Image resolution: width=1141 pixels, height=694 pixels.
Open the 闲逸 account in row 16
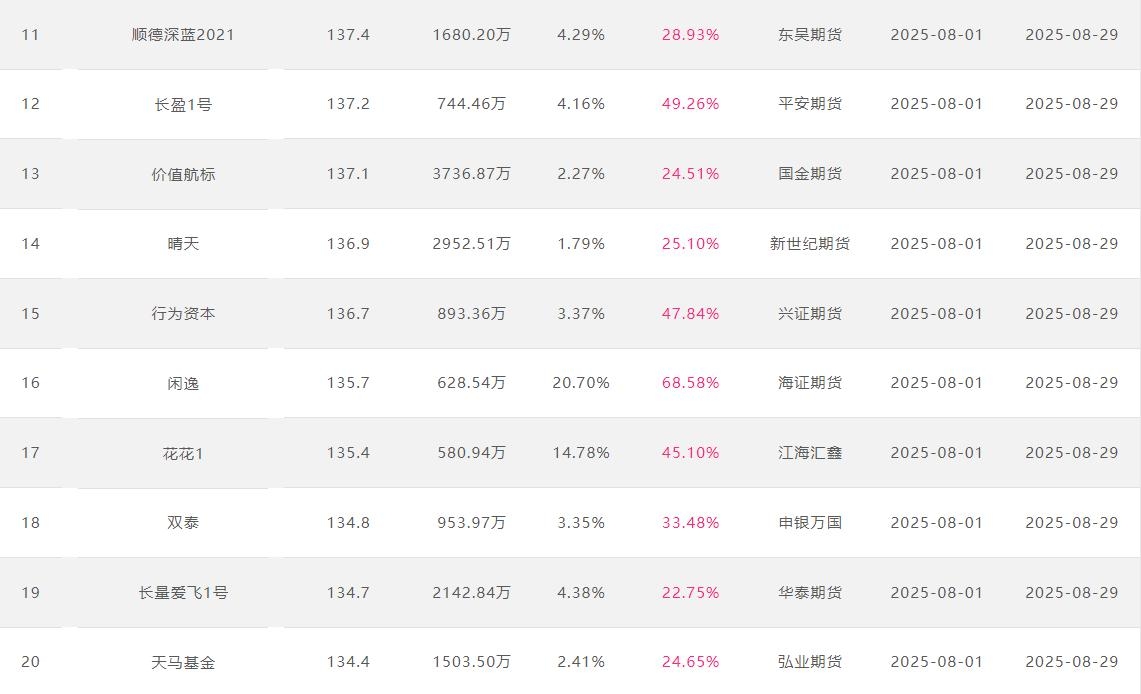(183, 383)
